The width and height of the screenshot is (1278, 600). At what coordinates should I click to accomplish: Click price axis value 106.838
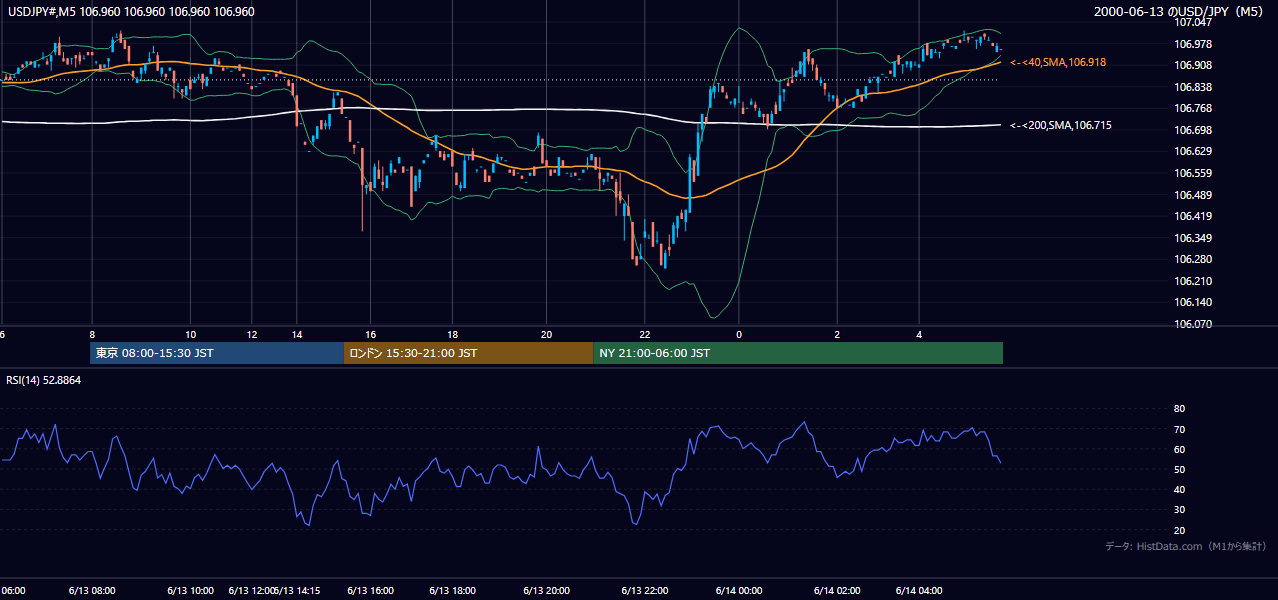click(x=1193, y=87)
